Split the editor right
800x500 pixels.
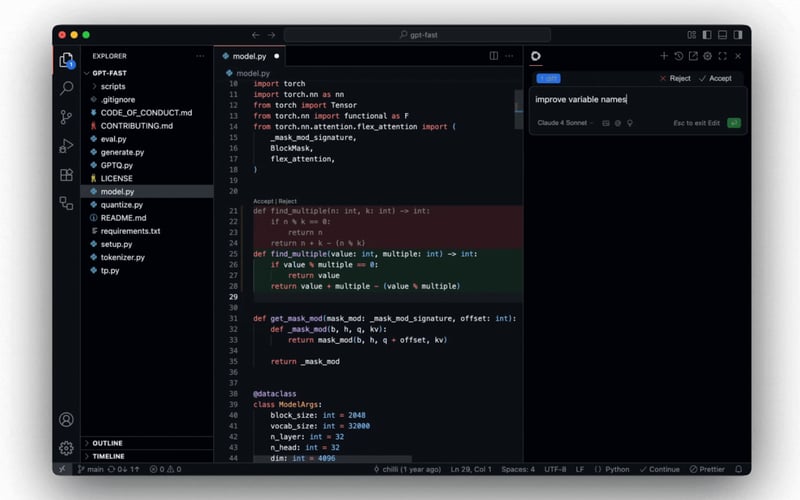tap(494, 56)
